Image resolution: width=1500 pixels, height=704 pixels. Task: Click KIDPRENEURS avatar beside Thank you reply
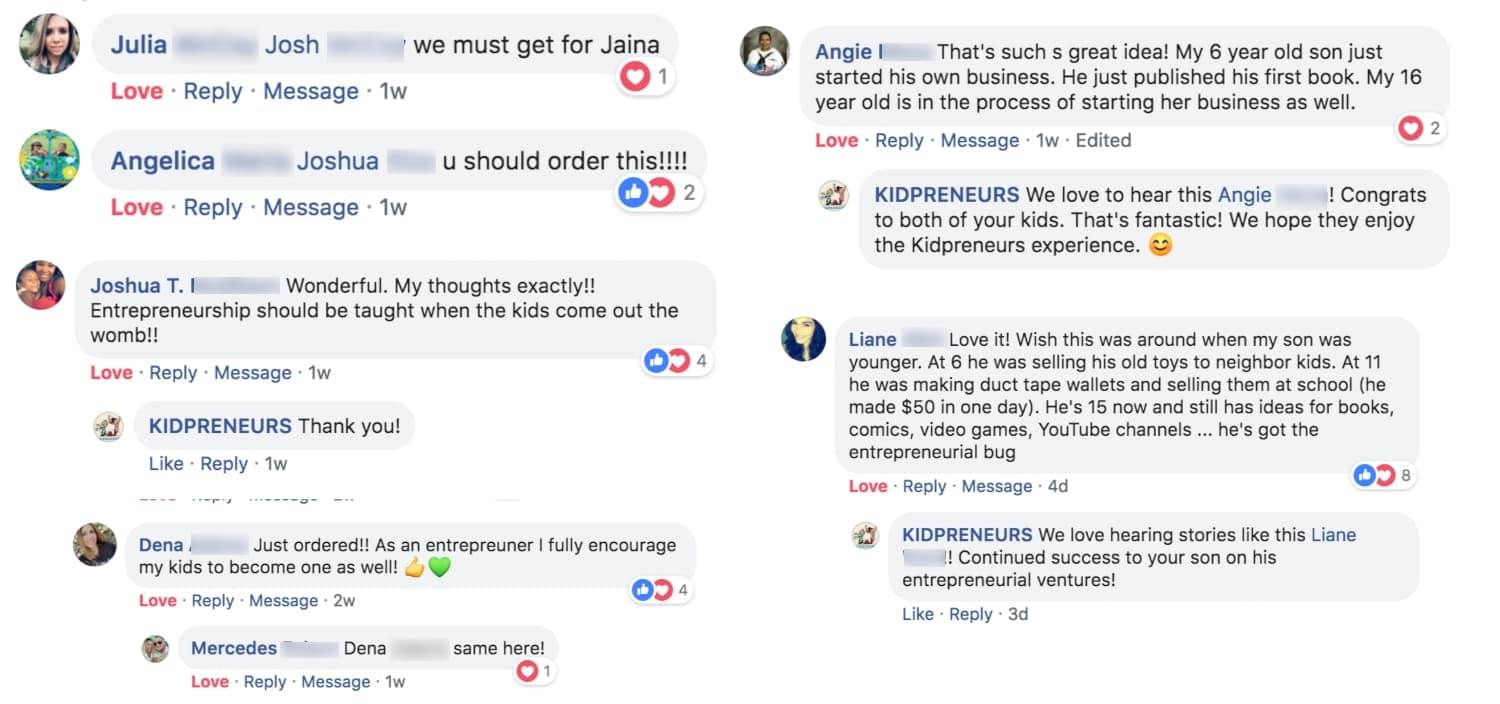point(108,427)
